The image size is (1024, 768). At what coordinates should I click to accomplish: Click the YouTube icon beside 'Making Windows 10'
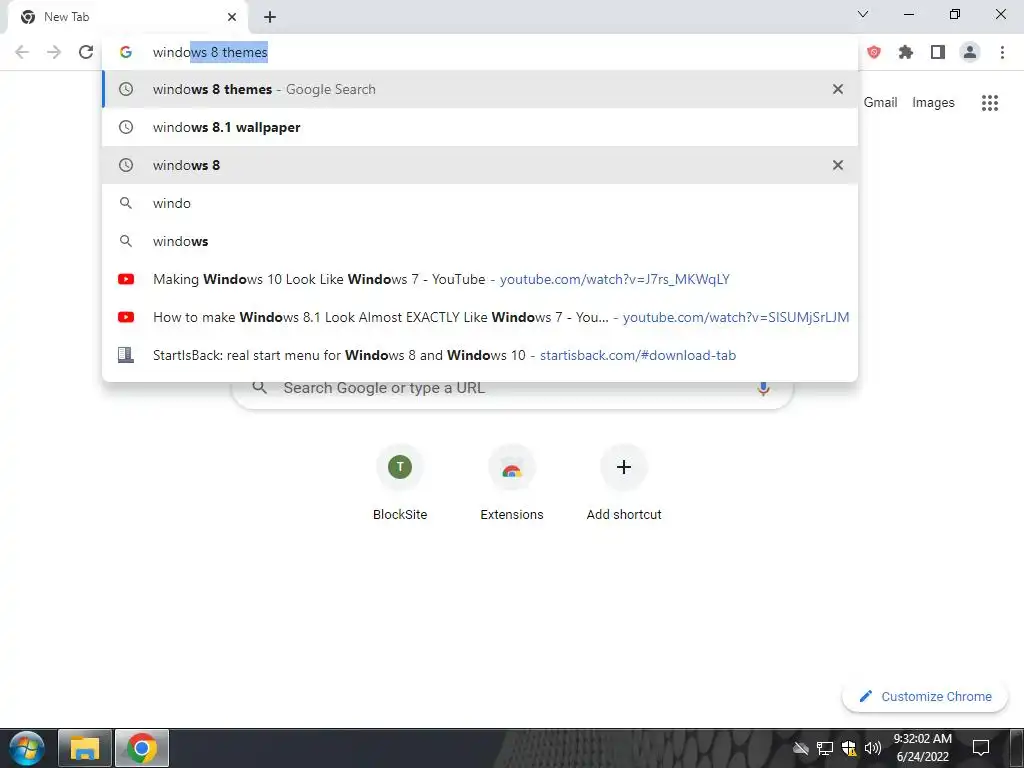pyautogui.click(x=126, y=279)
